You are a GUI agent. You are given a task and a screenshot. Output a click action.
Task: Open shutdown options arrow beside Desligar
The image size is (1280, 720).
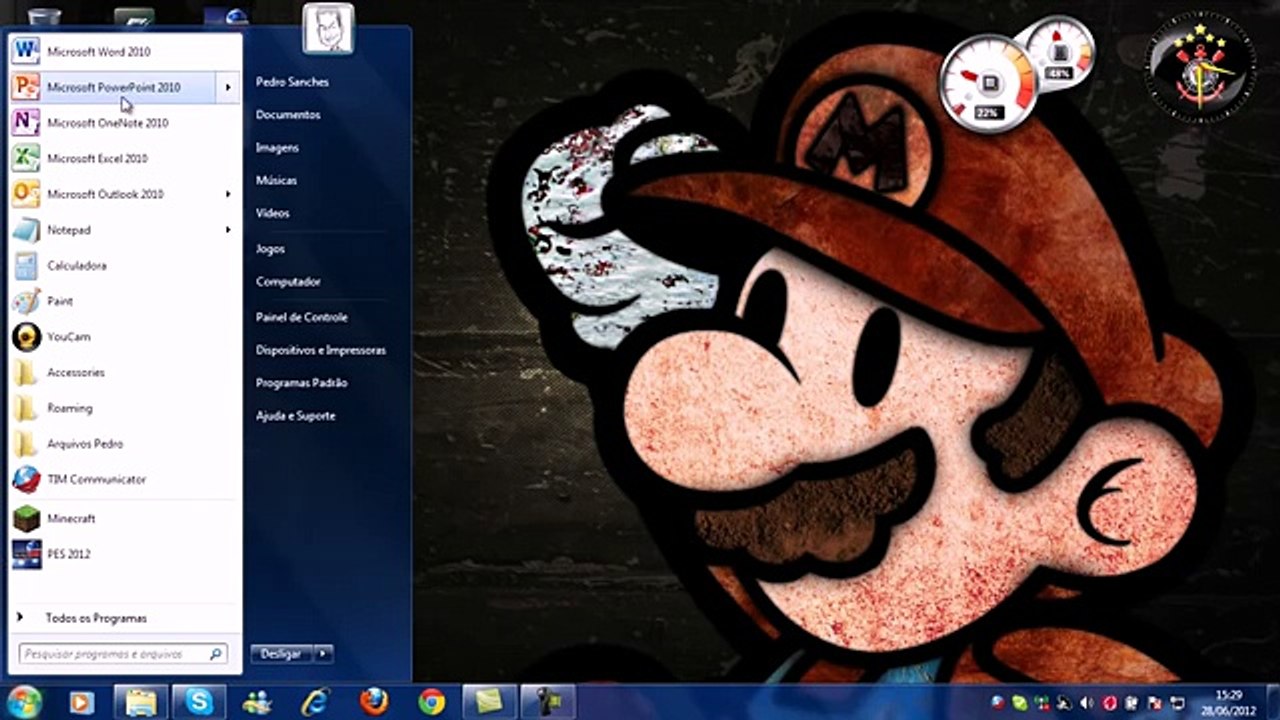322,653
